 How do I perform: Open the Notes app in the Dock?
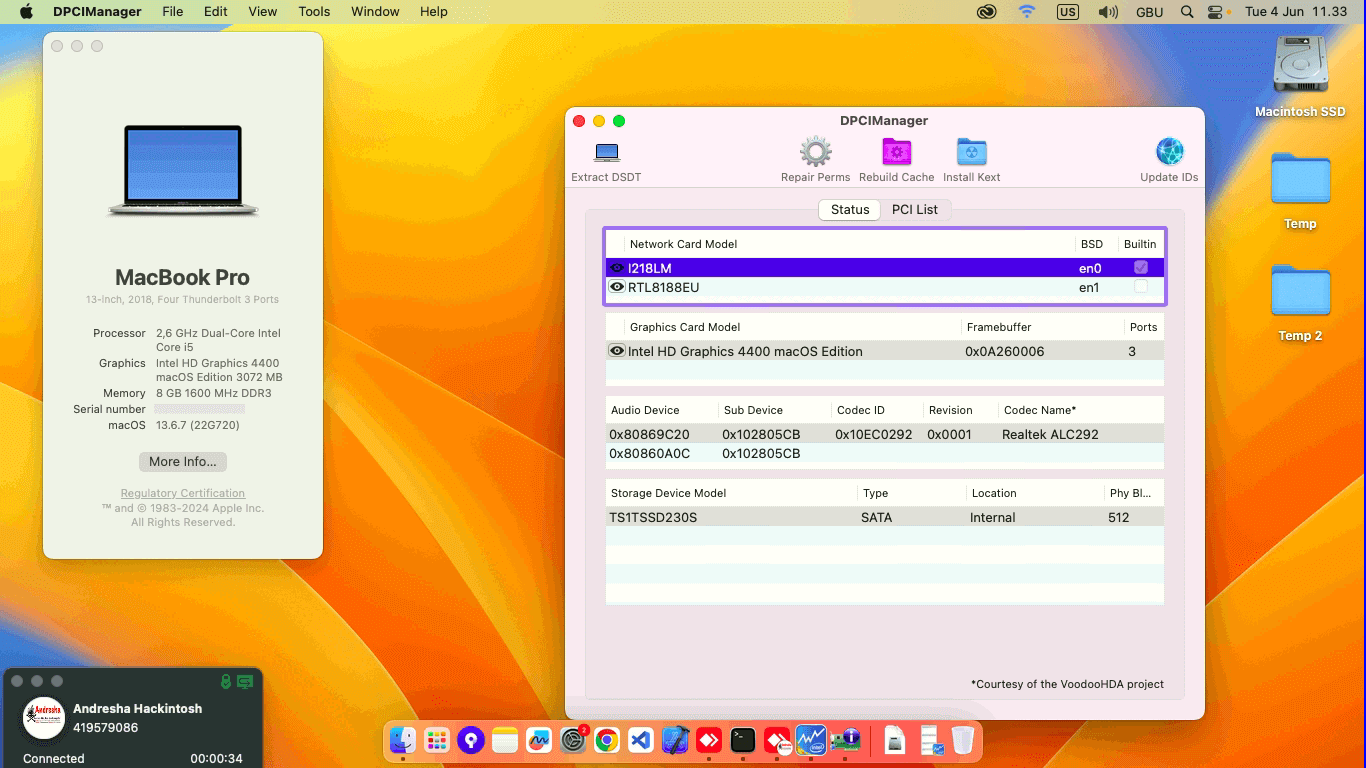[505, 740]
